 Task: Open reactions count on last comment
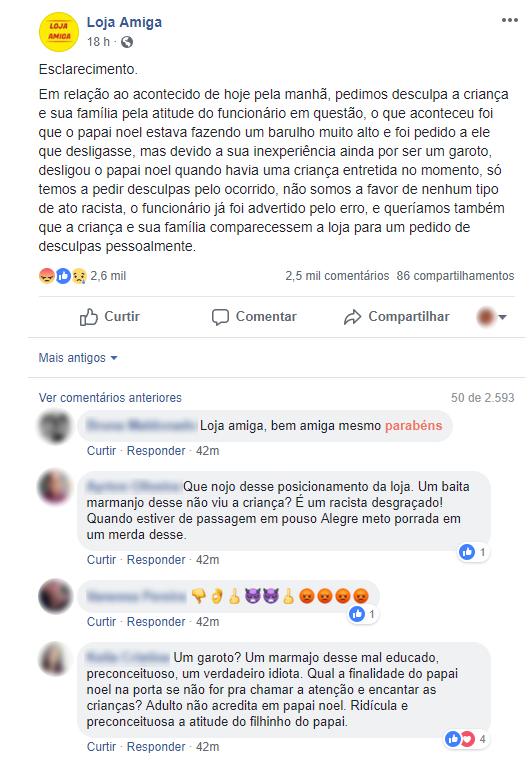[x=466, y=739]
